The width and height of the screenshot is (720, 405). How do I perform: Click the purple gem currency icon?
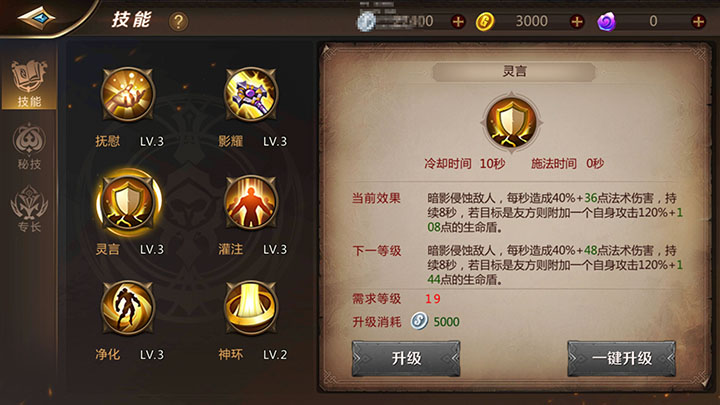pyautogui.click(x=606, y=22)
